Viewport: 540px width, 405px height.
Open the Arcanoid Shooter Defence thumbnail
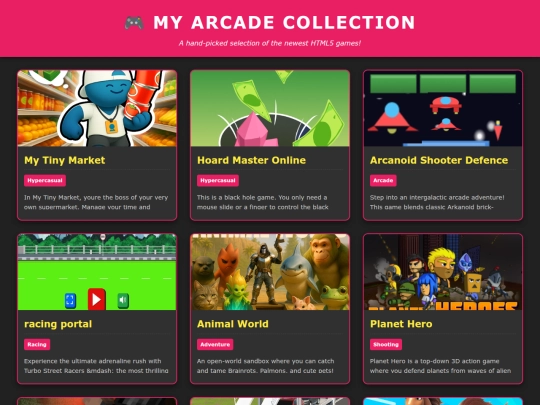tap(443, 108)
